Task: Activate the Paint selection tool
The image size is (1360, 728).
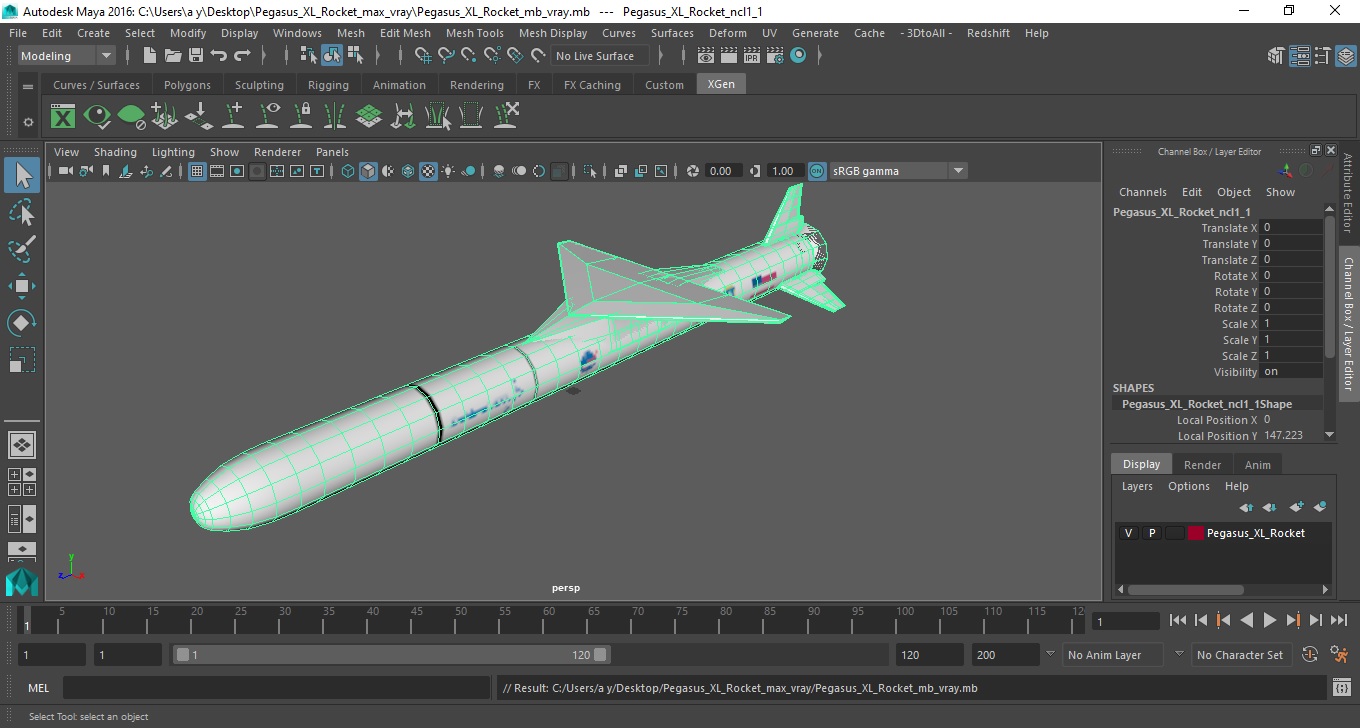Action: (22, 249)
